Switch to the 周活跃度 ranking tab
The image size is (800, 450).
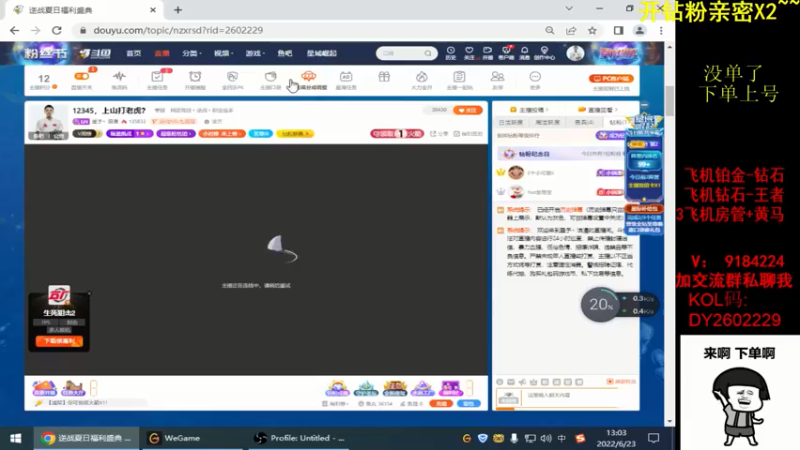(x=547, y=122)
